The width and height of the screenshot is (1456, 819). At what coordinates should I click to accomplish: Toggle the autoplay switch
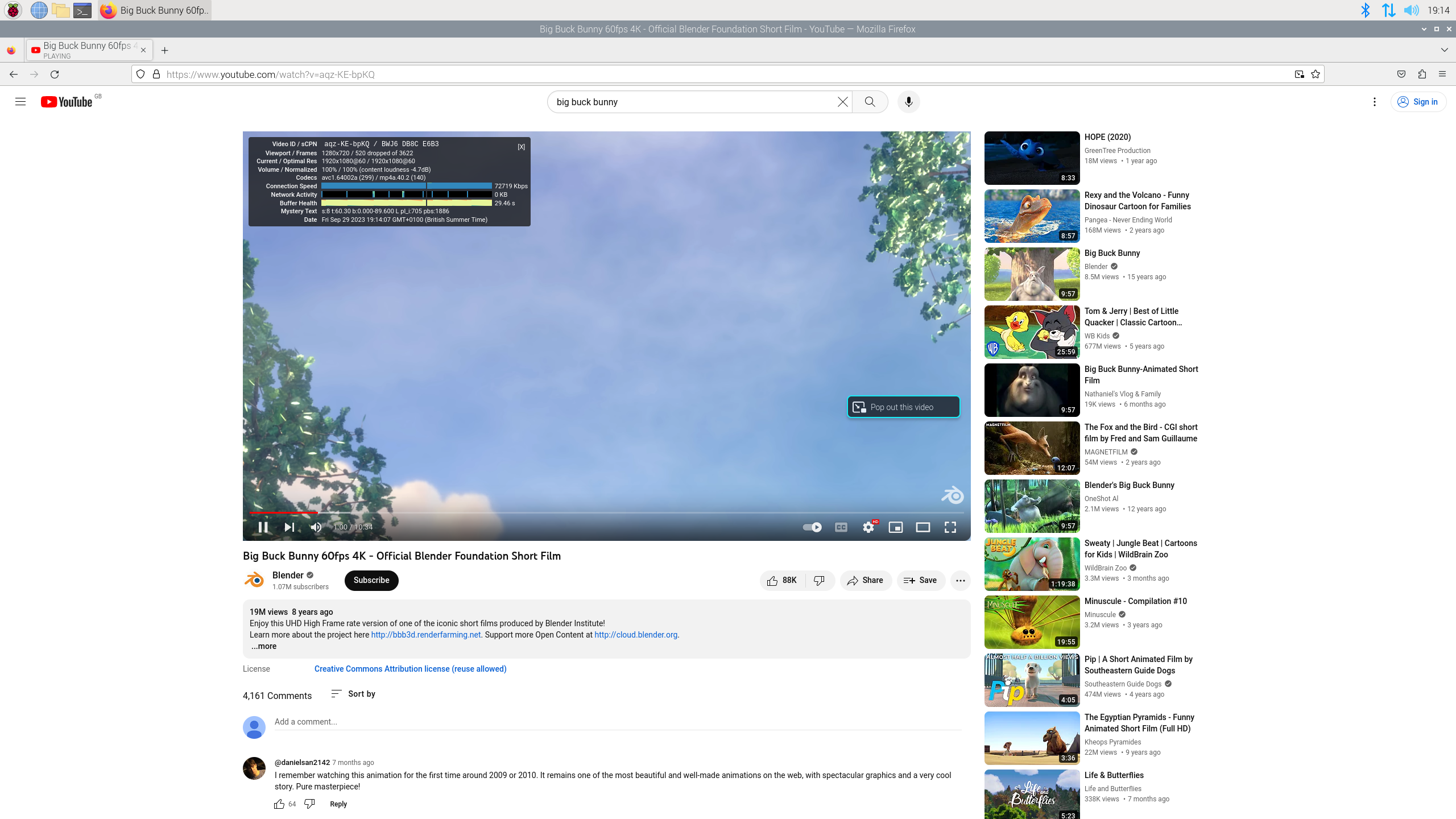(812, 527)
